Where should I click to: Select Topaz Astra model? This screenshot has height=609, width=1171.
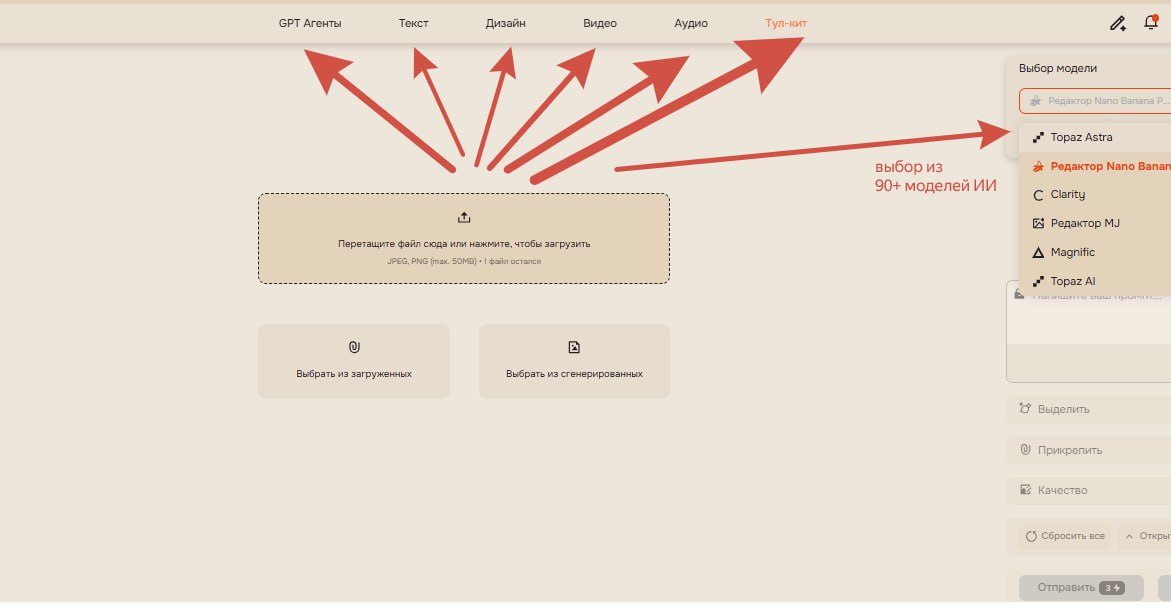tap(1095, 137)
